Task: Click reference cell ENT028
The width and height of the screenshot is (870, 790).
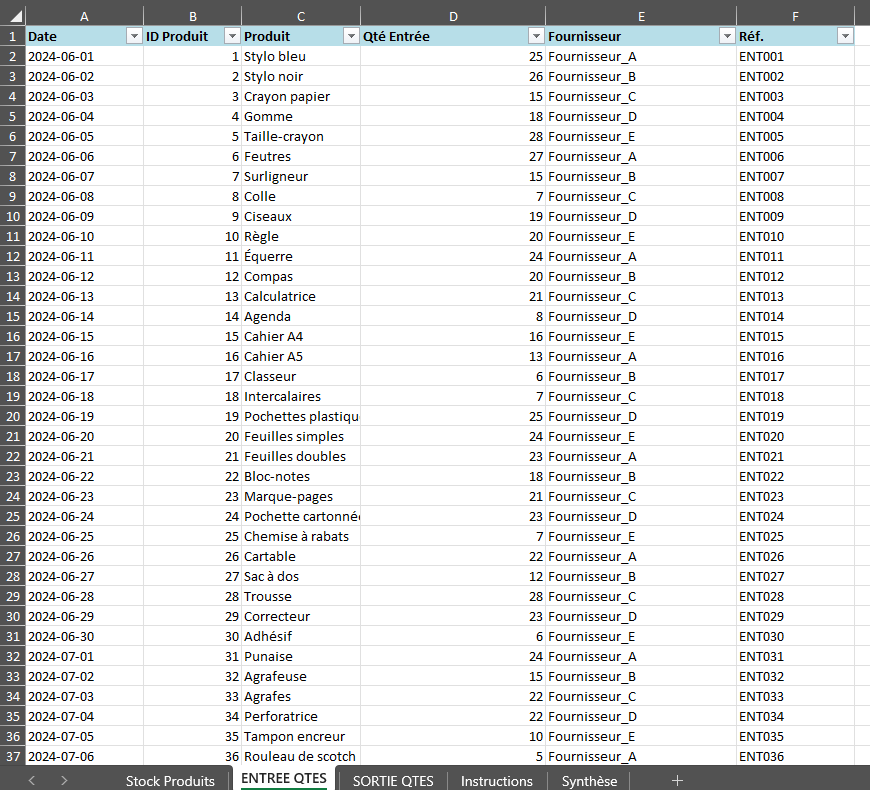Action: 795,596
